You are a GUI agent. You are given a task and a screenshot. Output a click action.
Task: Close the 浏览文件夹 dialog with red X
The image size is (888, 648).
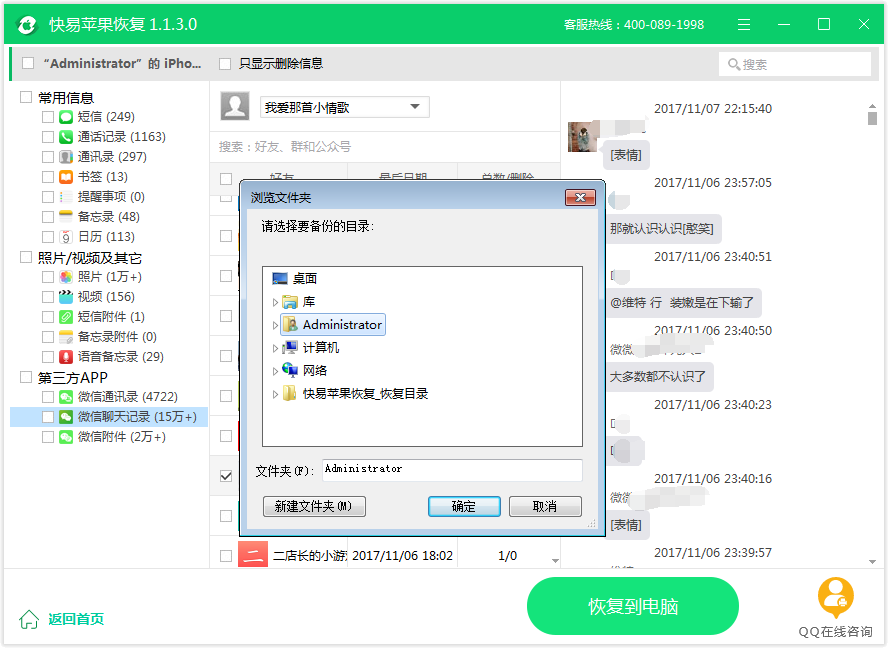click(x=580, y=197)
